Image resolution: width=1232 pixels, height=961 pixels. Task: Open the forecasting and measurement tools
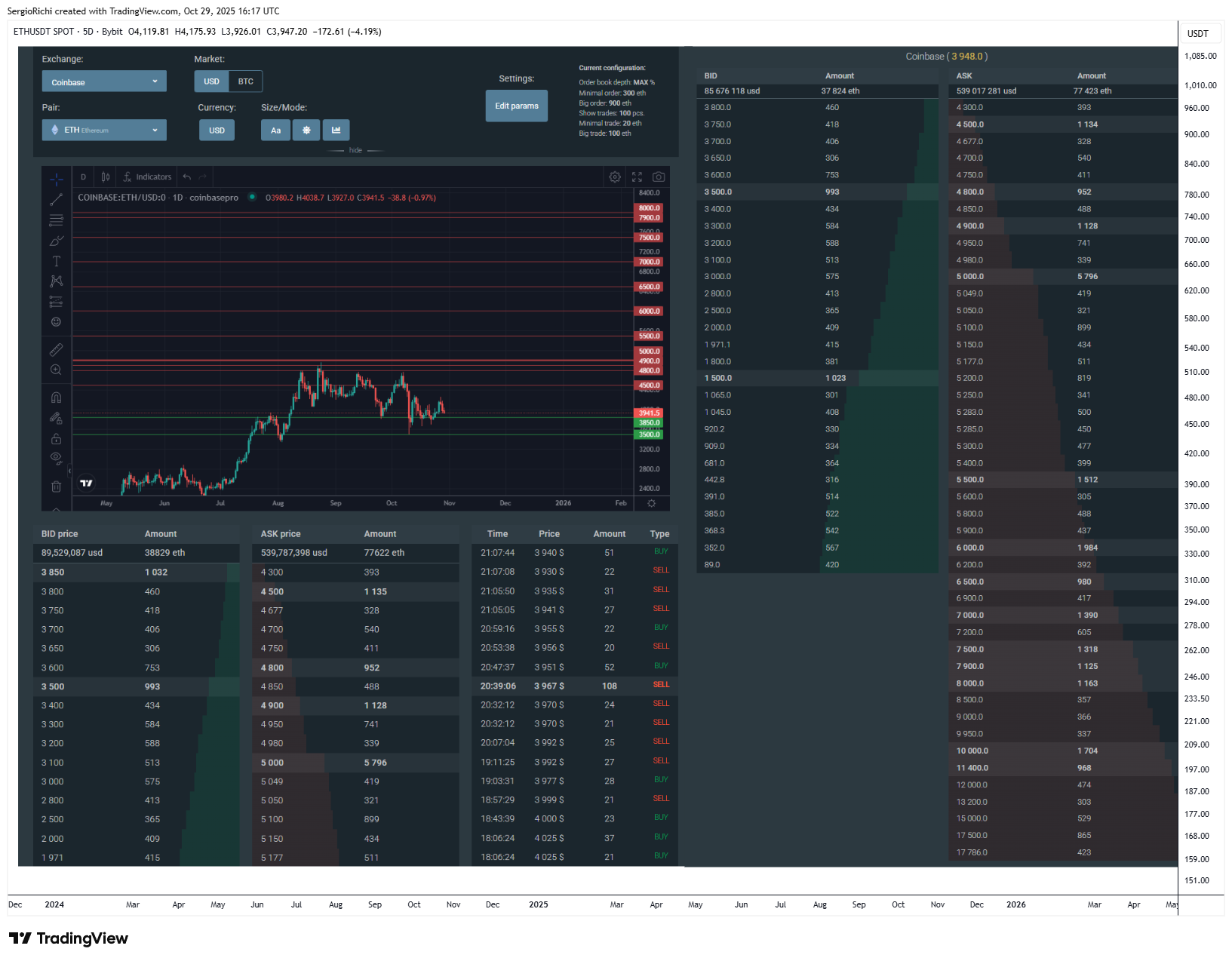(x=56, y=302)
